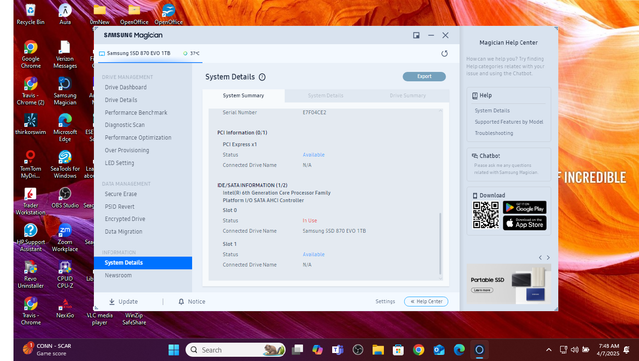
Task: Open Recycle Bin desktop icon
Action: pos(31,14)
